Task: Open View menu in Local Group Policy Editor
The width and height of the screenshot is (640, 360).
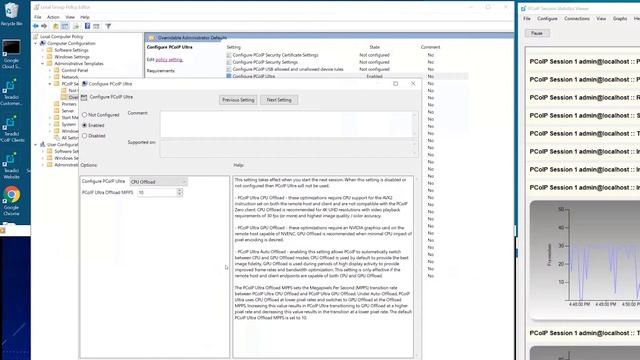Action: pos(70,17)
